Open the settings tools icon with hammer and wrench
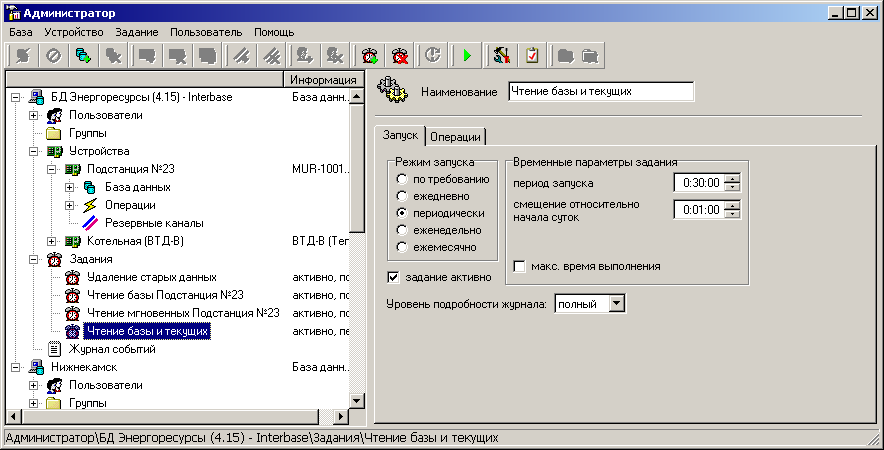Image resolution: width=884 pixels, height=450 pixels. pos(502,56)
